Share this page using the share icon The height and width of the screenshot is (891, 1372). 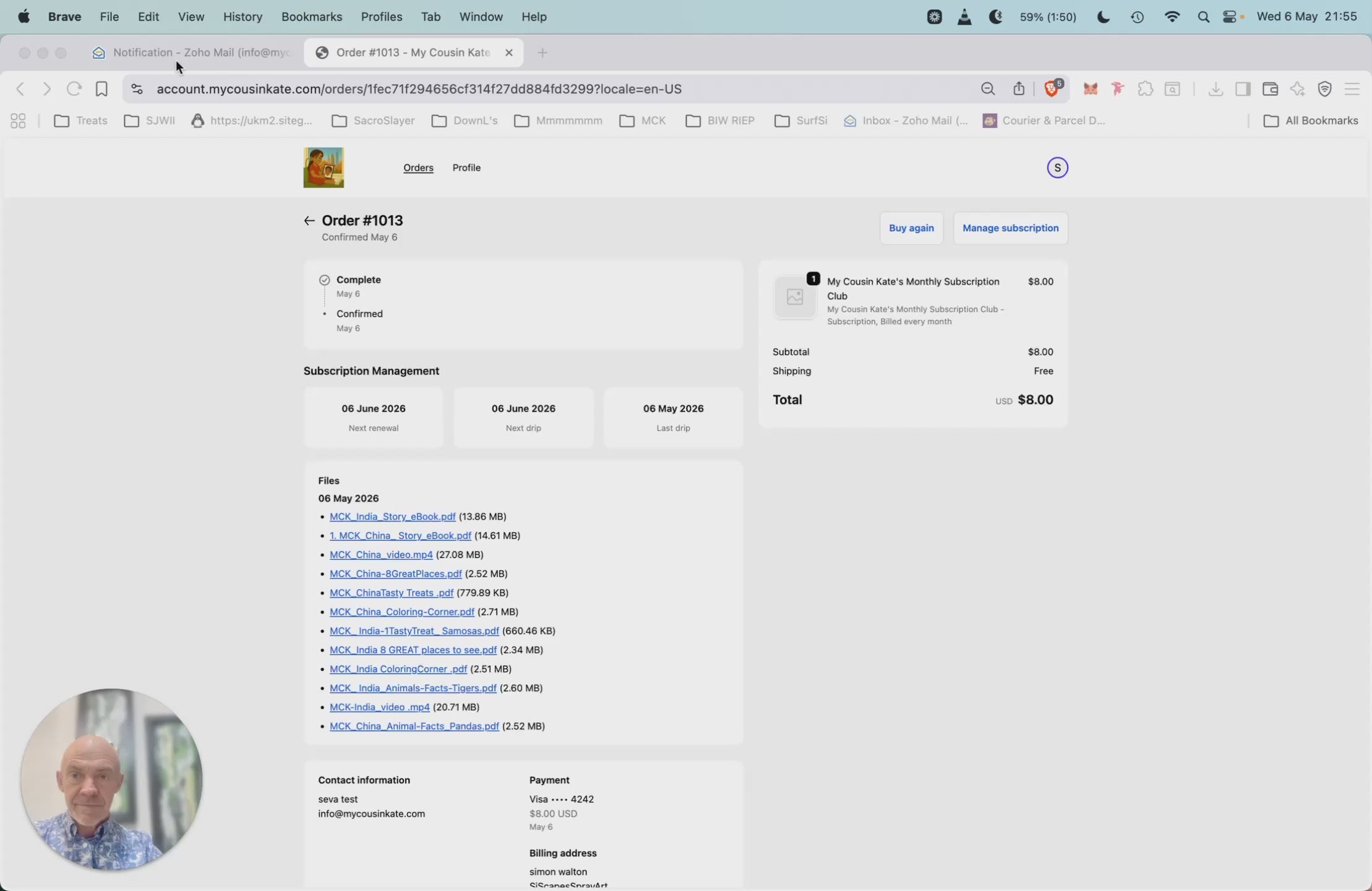click(1019, 89)
